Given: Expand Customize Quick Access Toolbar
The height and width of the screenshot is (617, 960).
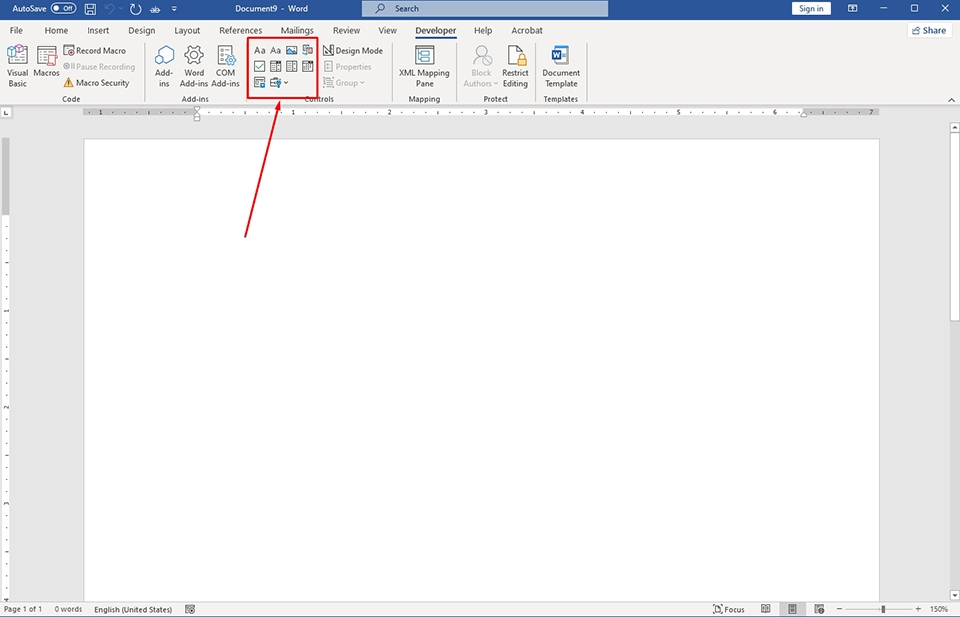Looking at the screenshot, I should [x=174, y=9].
